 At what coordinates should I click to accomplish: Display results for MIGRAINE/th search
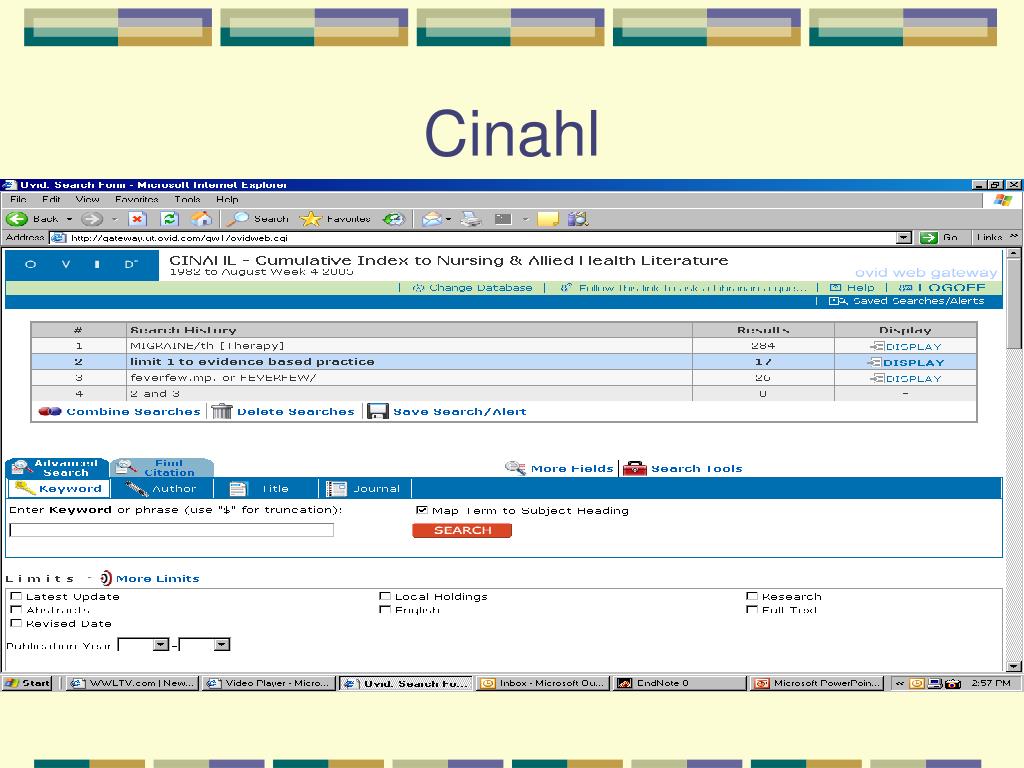coord(906,346)
